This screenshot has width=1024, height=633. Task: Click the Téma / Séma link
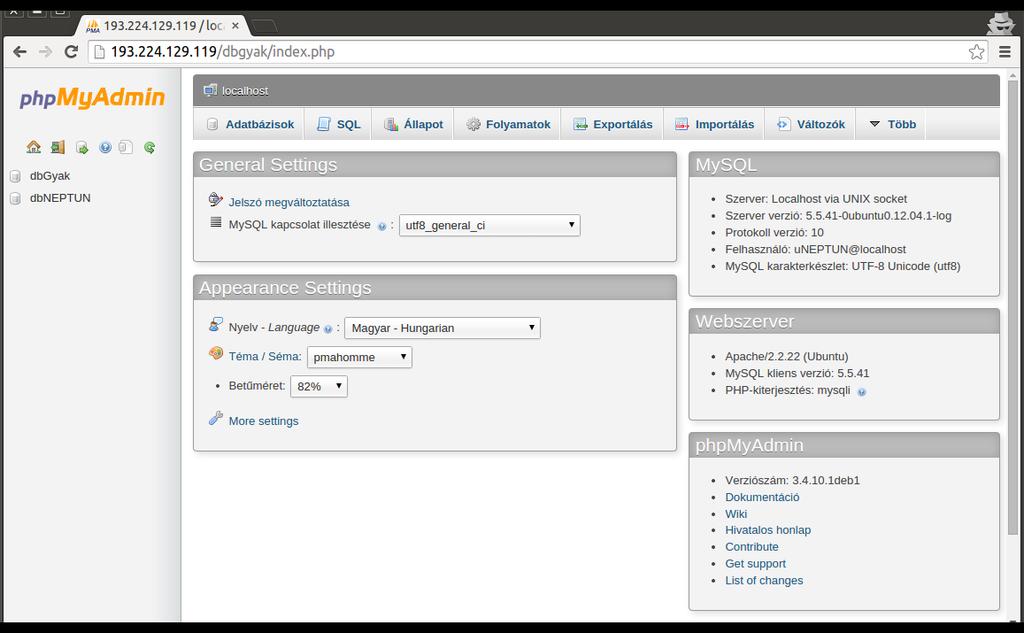pos(264,356)
